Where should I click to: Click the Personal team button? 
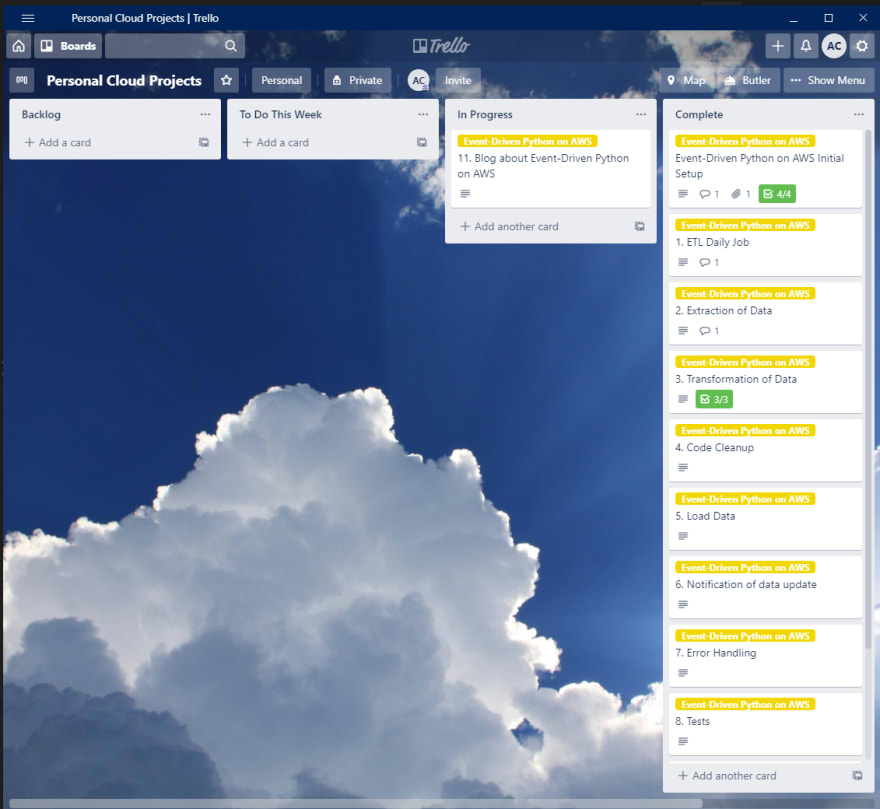tap(281, 80)
